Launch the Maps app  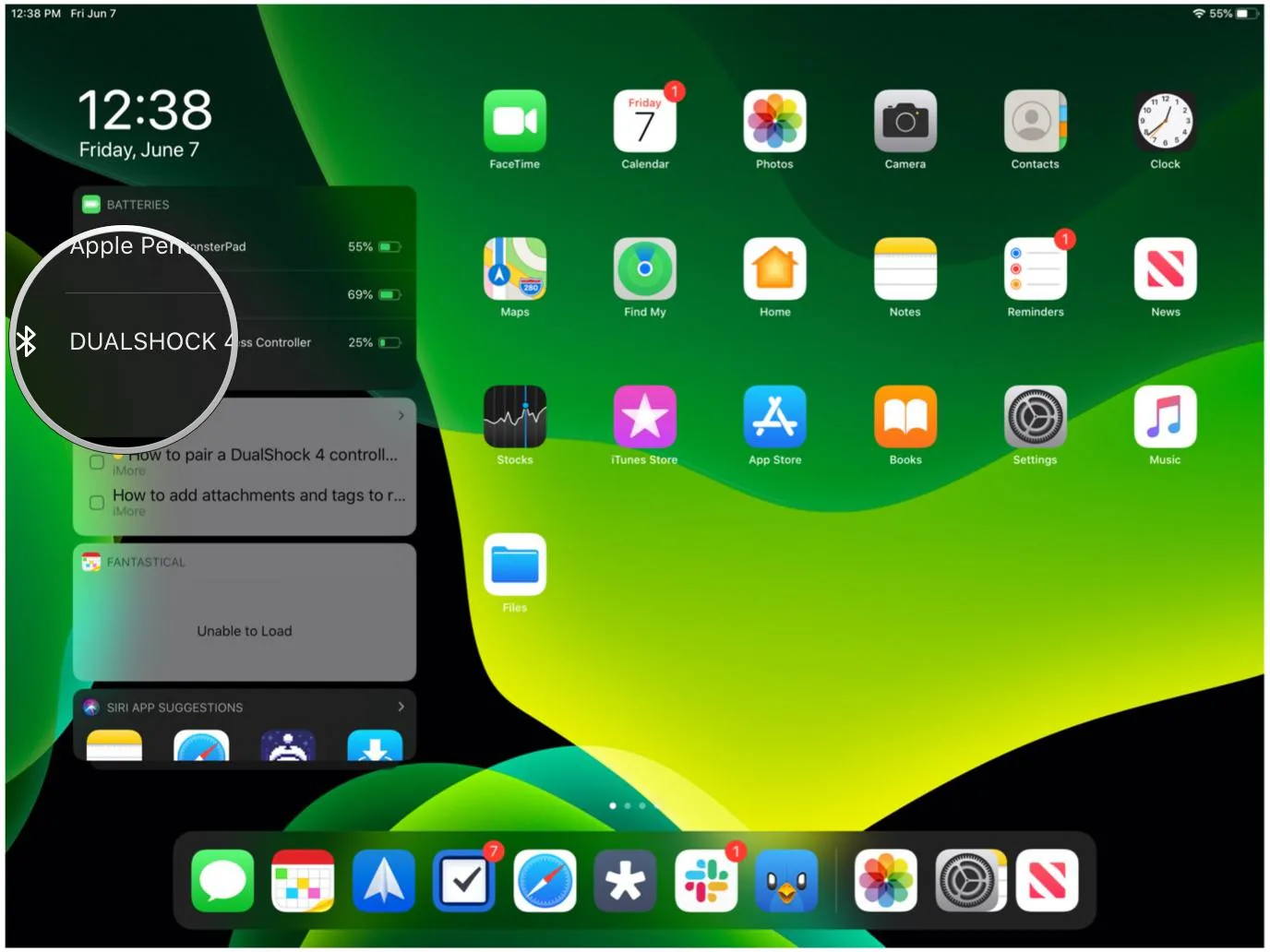coord(514,268)
